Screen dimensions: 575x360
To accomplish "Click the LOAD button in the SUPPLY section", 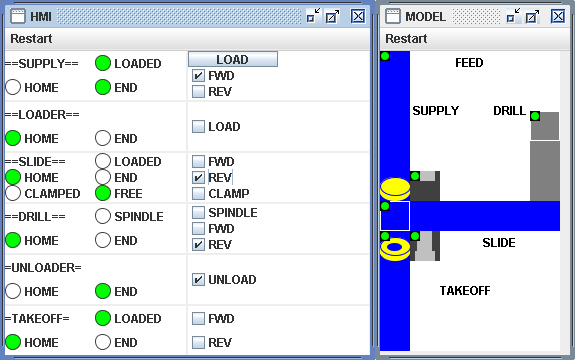I will pos(233,59).
